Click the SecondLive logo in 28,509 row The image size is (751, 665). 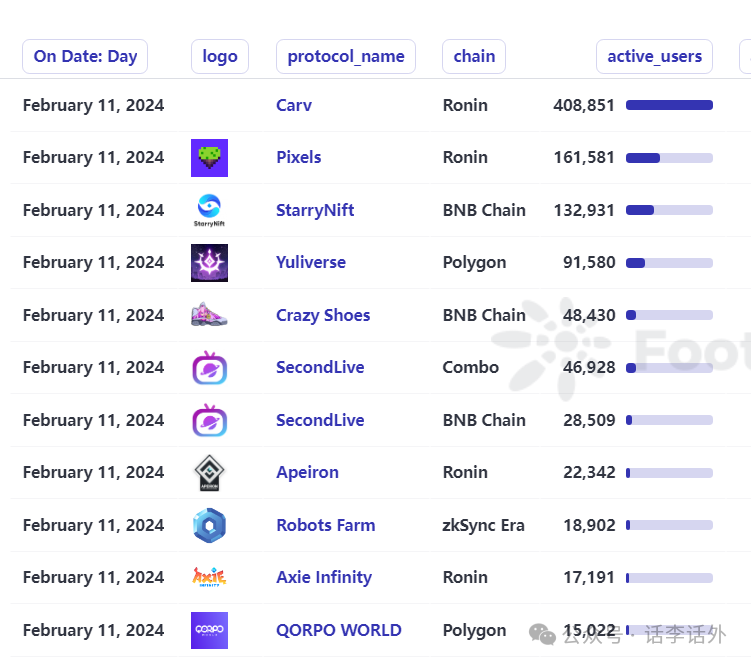tap(209, 420)
